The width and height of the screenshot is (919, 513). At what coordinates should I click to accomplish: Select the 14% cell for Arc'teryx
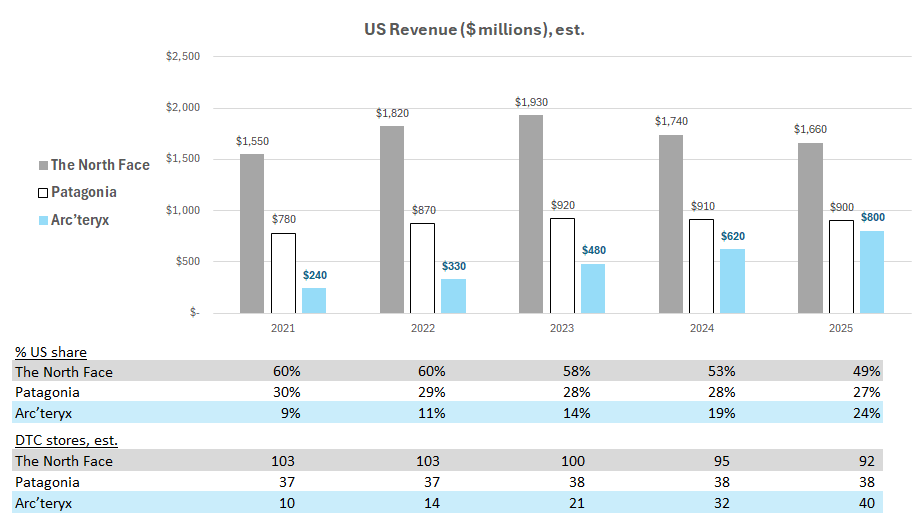click(577, 413)
